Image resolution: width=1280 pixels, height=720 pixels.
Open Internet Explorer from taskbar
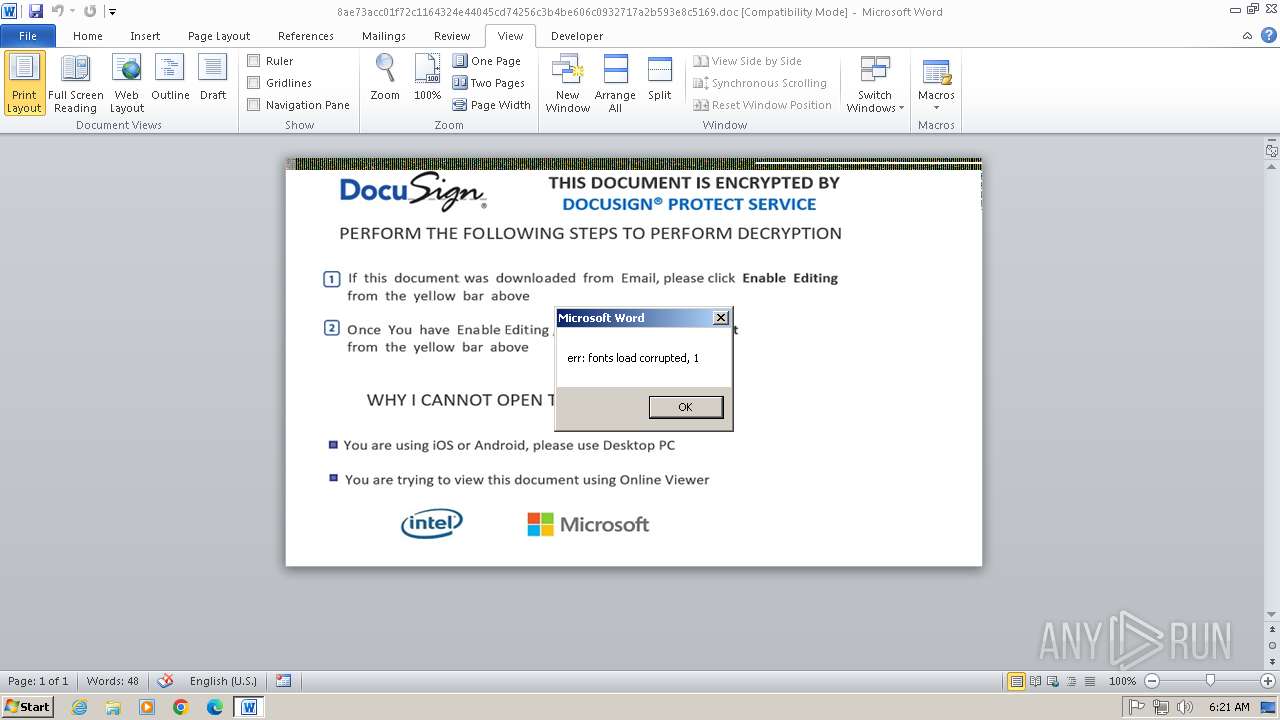(79, 707)
